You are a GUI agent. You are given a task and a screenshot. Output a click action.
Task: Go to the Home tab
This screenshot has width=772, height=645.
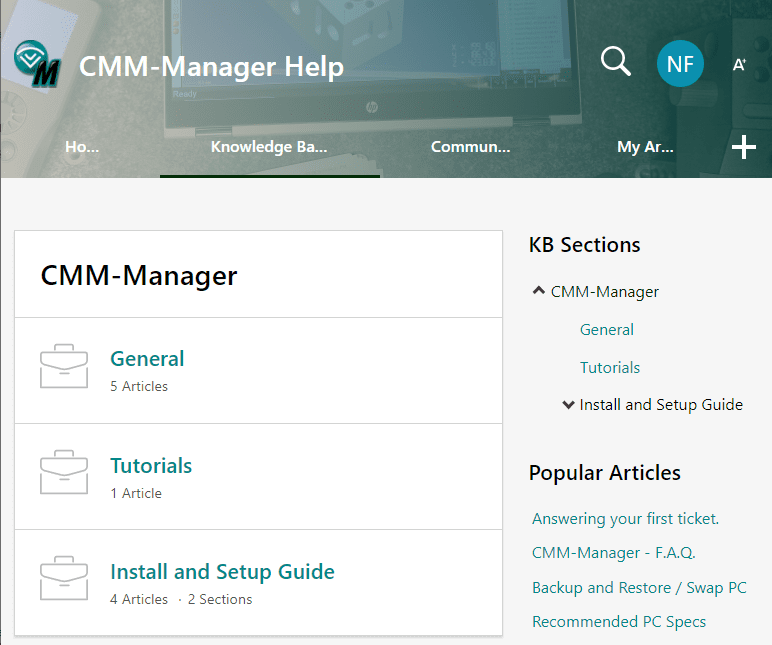tap(82, 147)
